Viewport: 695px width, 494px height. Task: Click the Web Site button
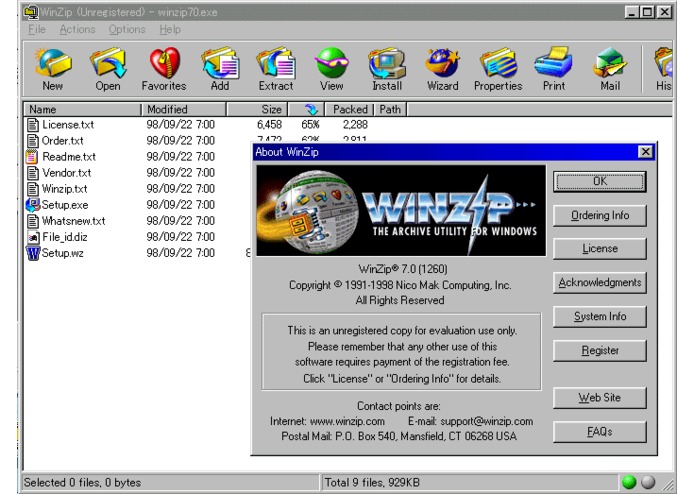(x=600, y=398)
